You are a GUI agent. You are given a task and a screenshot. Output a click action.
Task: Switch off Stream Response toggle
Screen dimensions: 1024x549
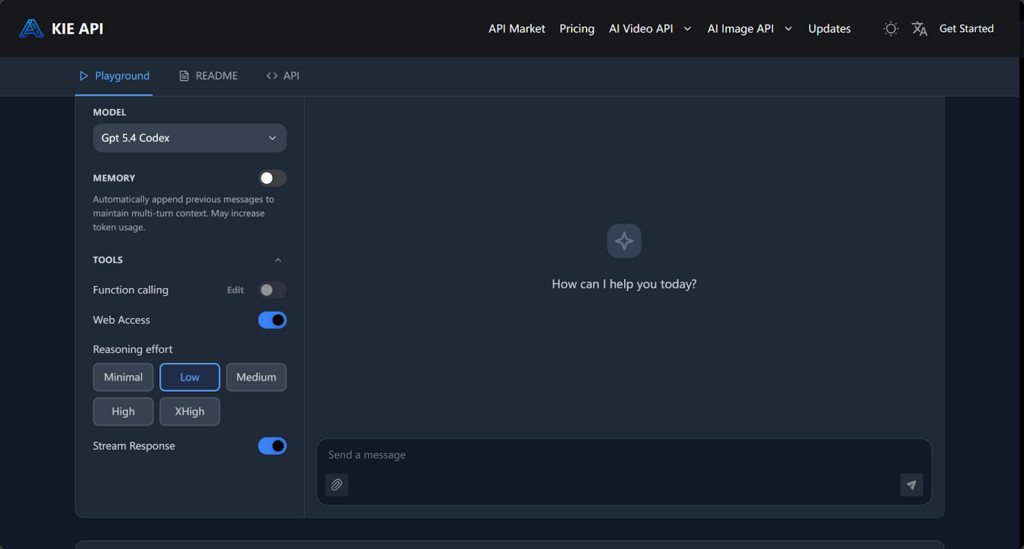point(272,446)
